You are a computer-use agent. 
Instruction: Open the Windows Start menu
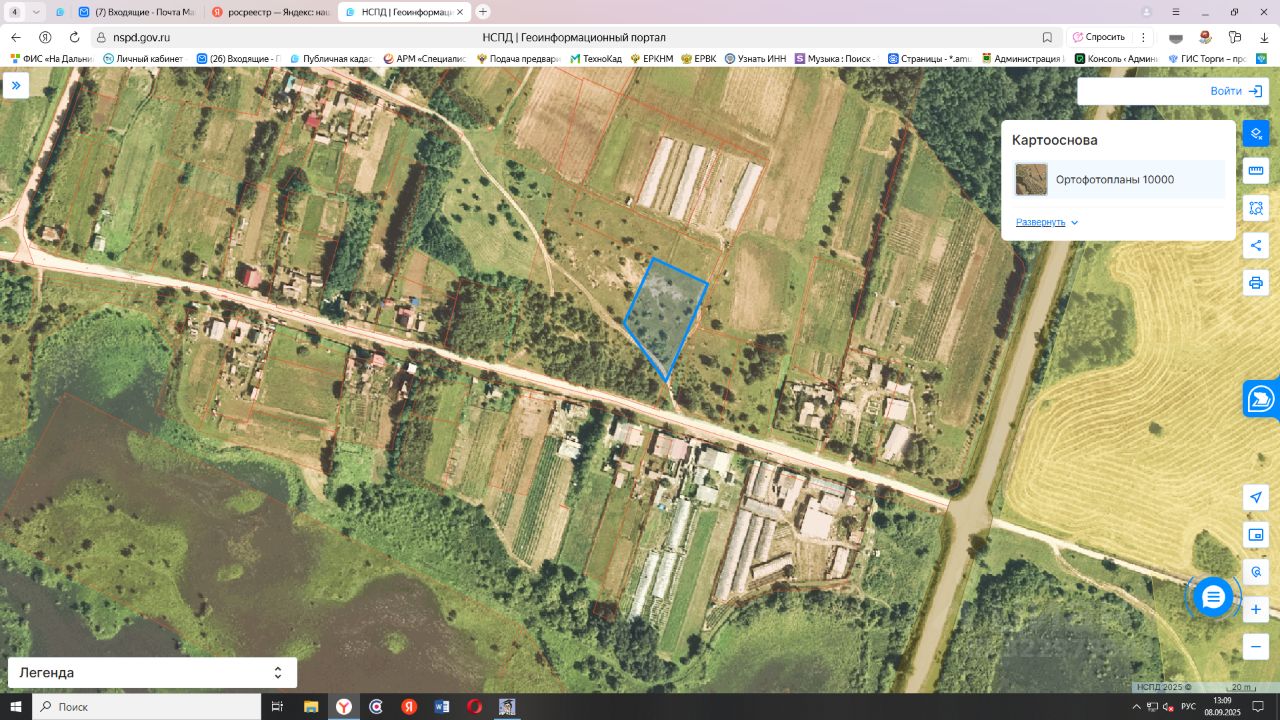16,707
